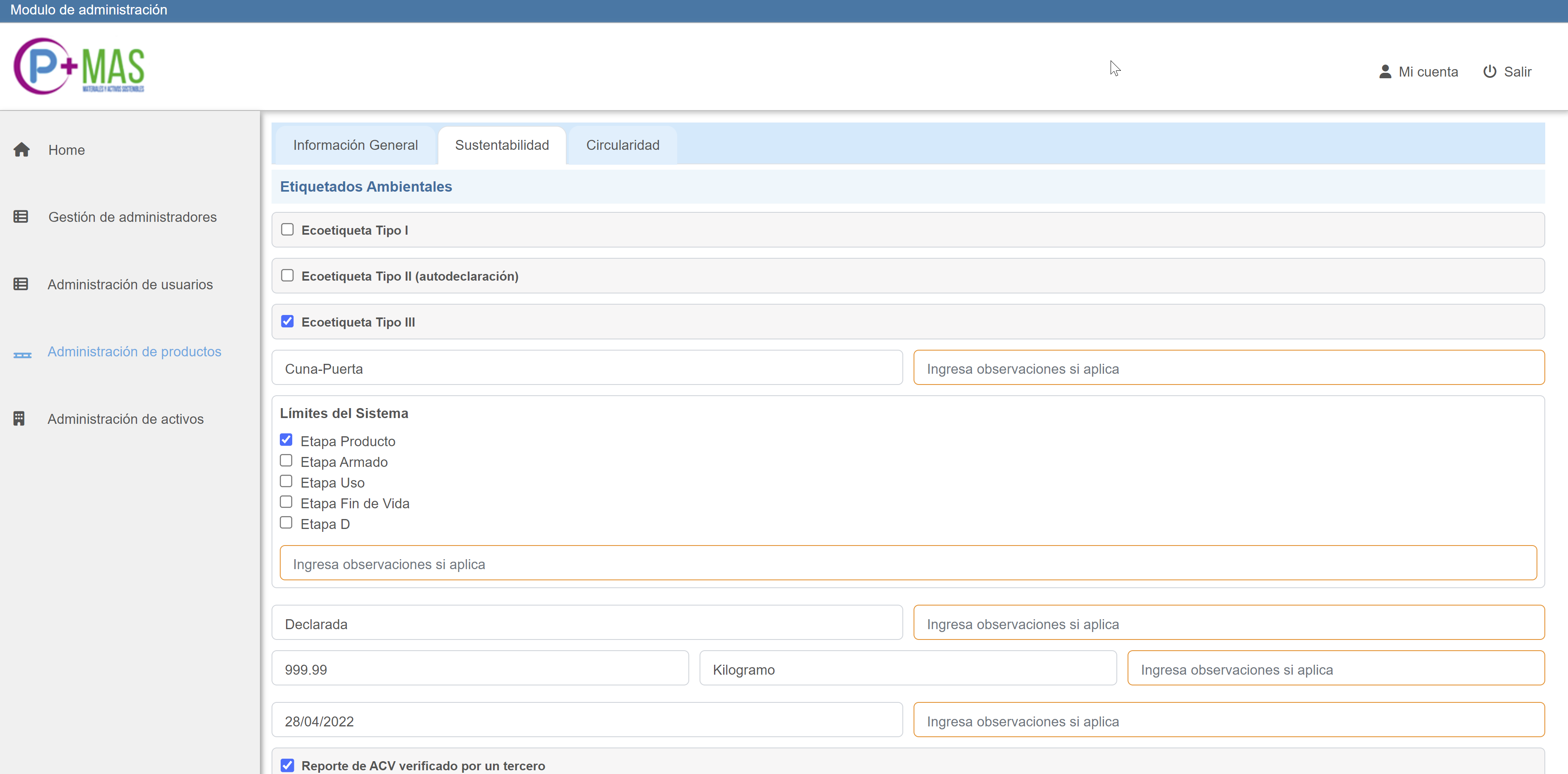Image resolution: width=1568 pixels, height=774 pixels.
Task: Open the Kilogramo unit dropdown
Action: pos(908,669)
